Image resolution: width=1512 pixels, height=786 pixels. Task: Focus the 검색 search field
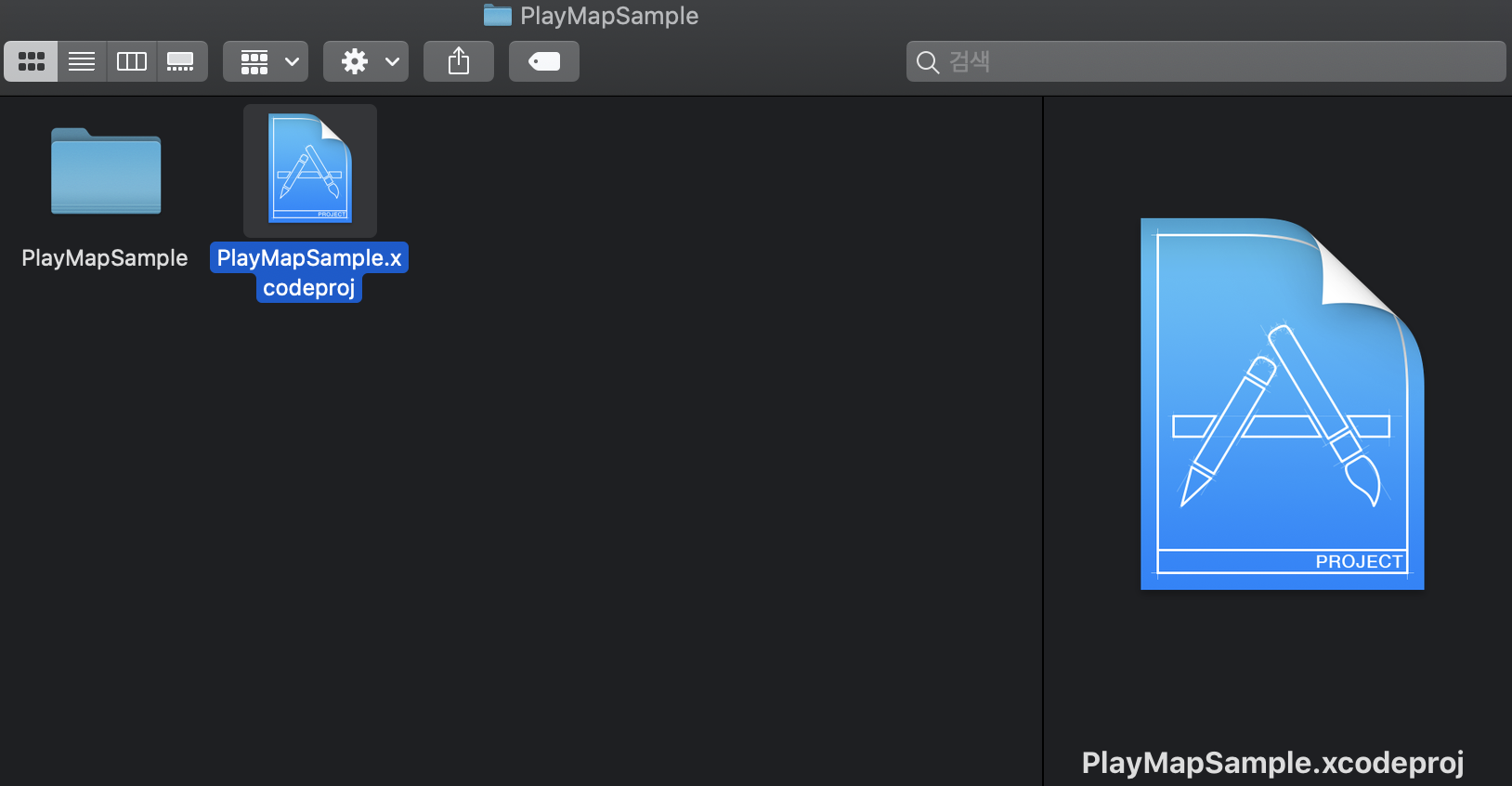click(x=1206, y=61)
